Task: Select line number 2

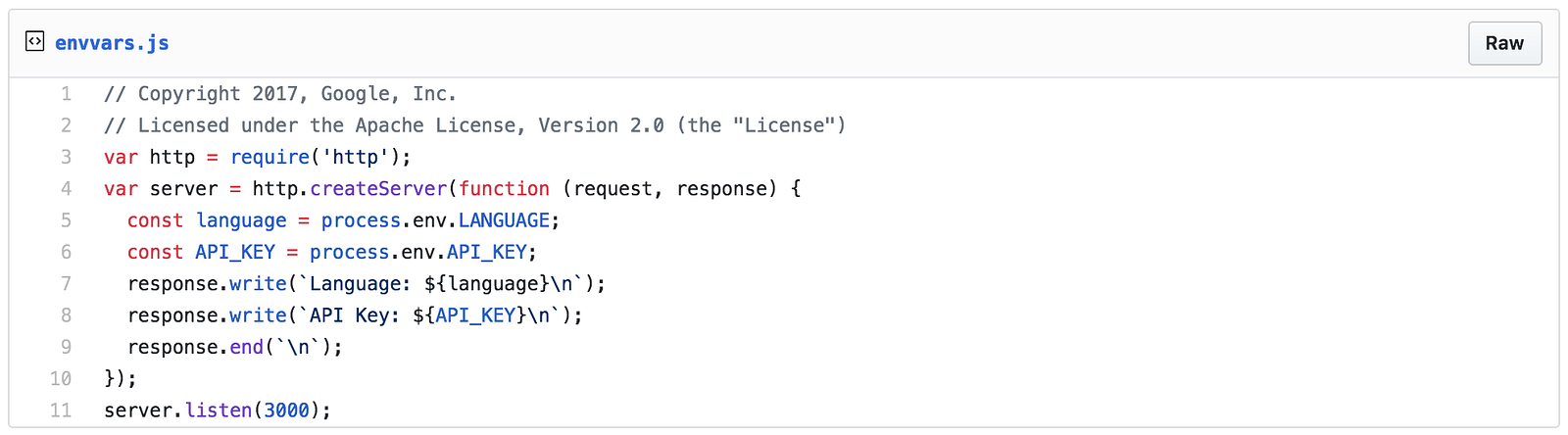Action: tap(66, 125)
